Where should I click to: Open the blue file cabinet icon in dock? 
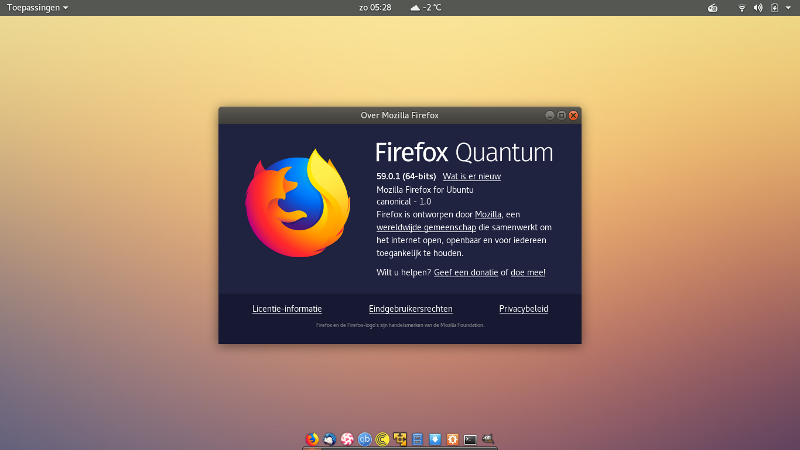[417, 439]
